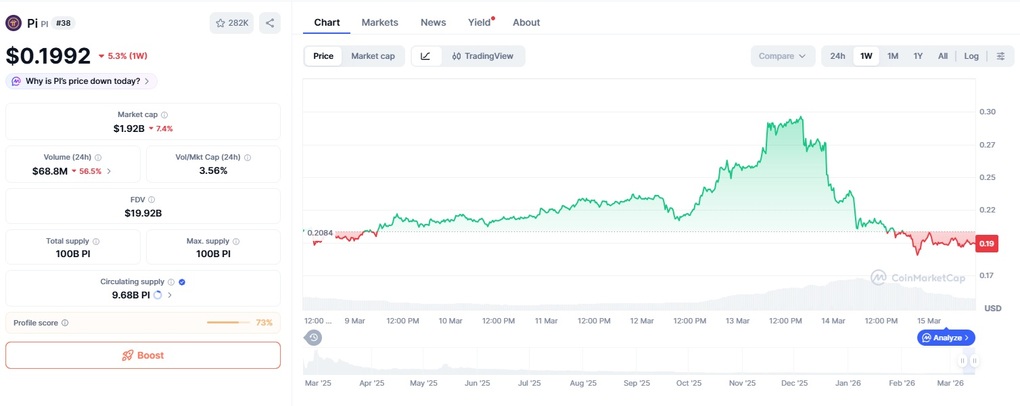1020x406 pixels.
Task: Expand Volume (24h) details chevron
Action: (108, 172)
